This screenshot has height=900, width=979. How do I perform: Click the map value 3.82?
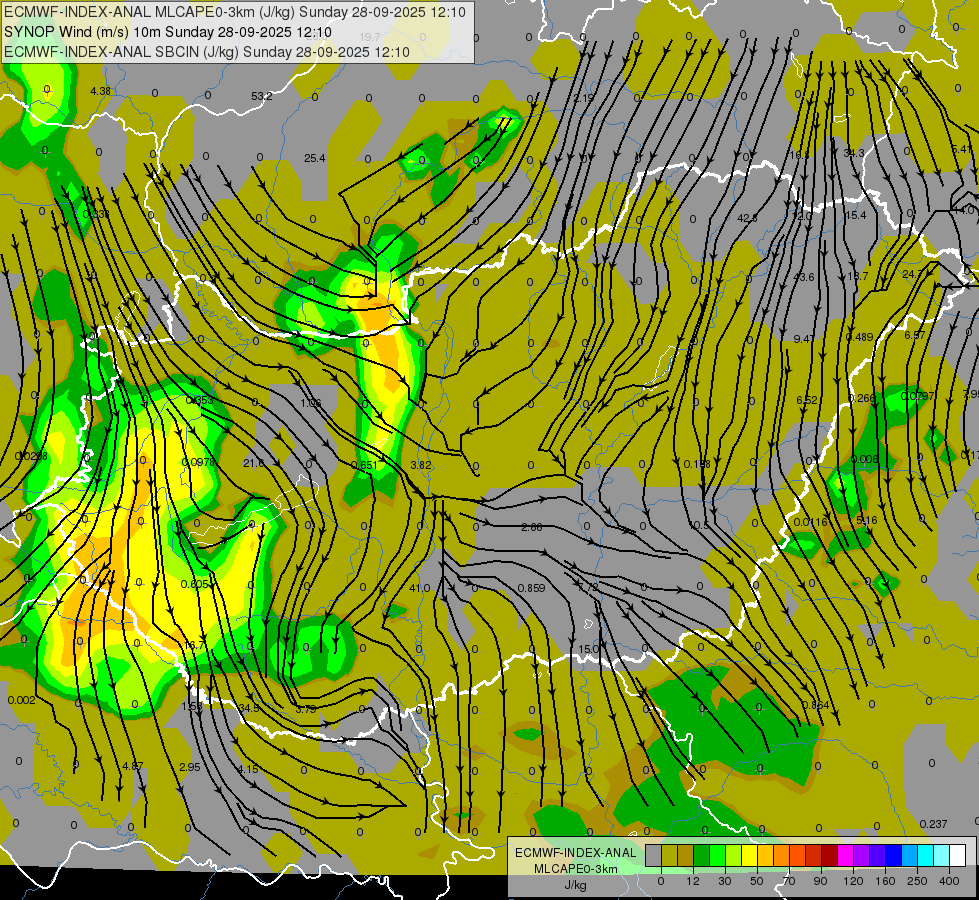(421, 465)
